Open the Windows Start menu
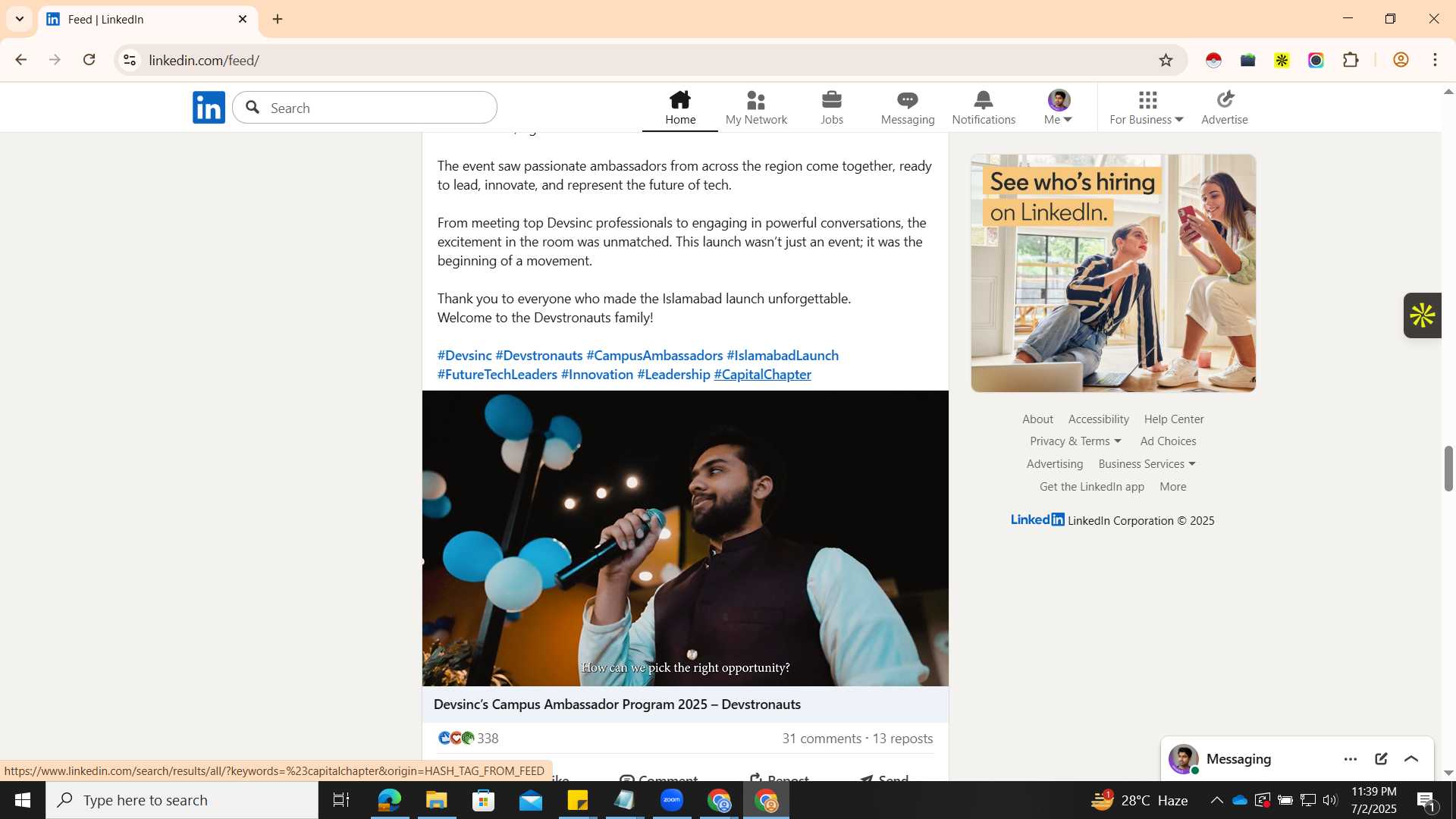The height and width of the screenshot is (819, 1456). pos(23,800)
